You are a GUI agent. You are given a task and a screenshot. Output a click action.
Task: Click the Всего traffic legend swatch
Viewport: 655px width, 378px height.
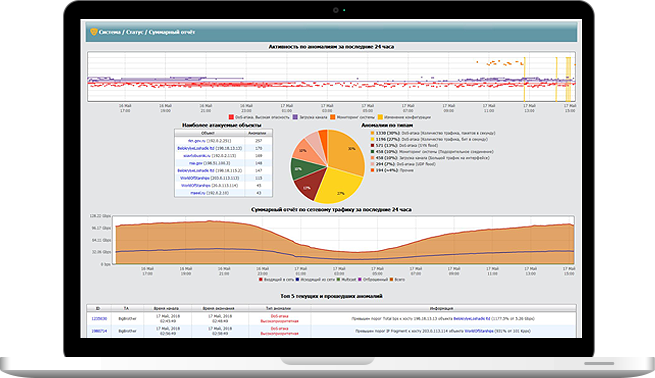391,279
